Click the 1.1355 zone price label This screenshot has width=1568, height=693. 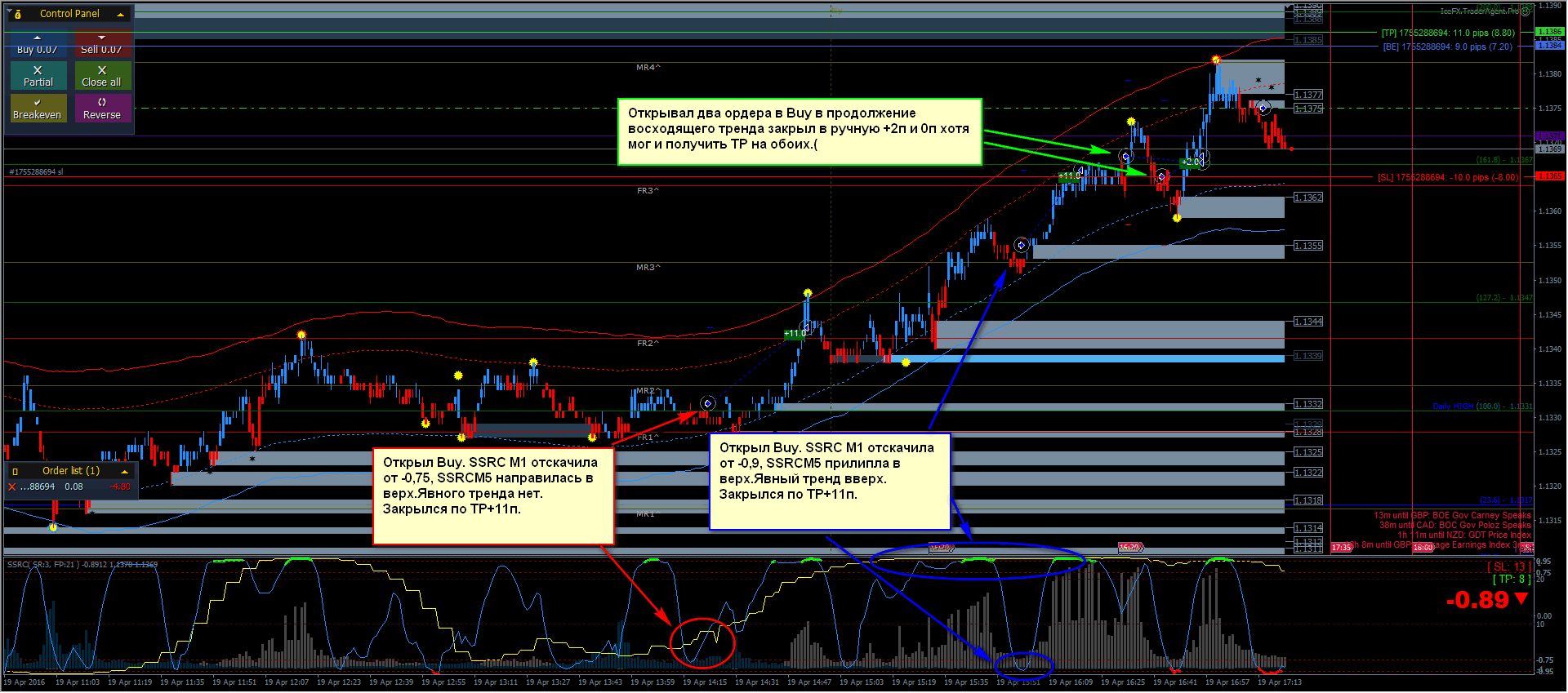tap(1308, 246)
